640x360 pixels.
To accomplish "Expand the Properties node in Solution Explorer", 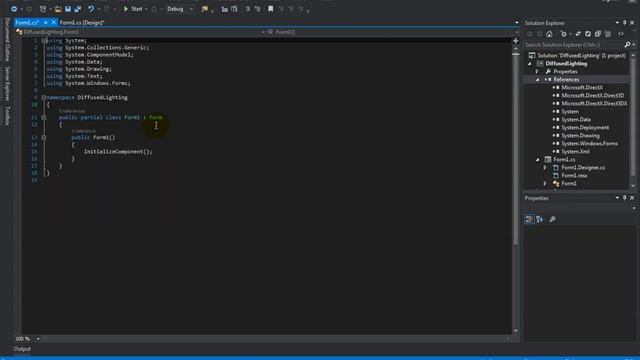I will click(538, 71).
